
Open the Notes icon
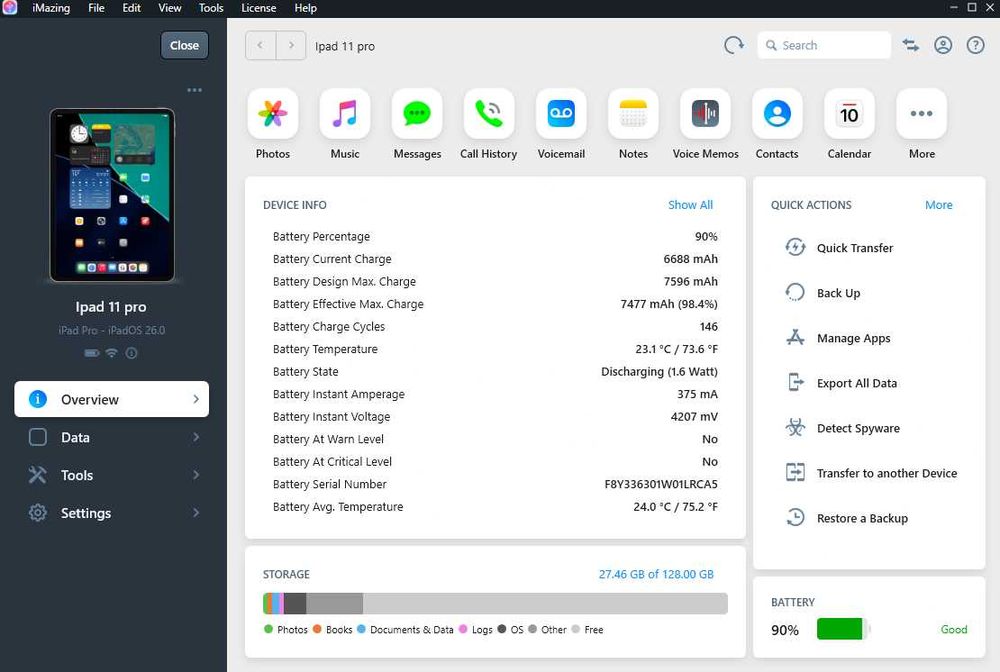(x=633, y=114)
